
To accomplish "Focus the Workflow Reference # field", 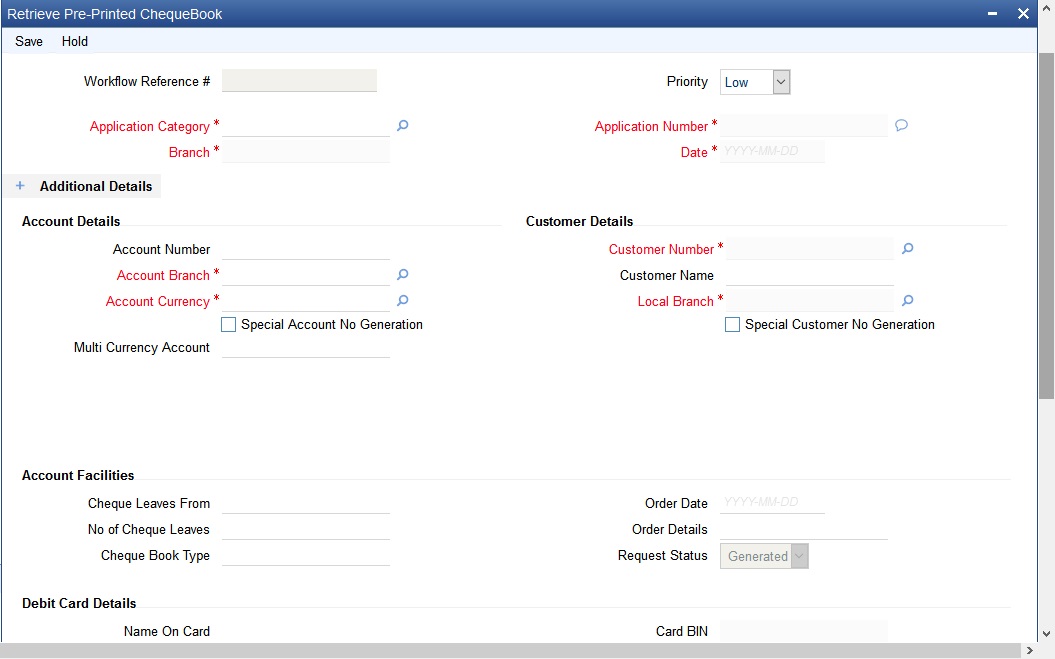I will point(299,81).
